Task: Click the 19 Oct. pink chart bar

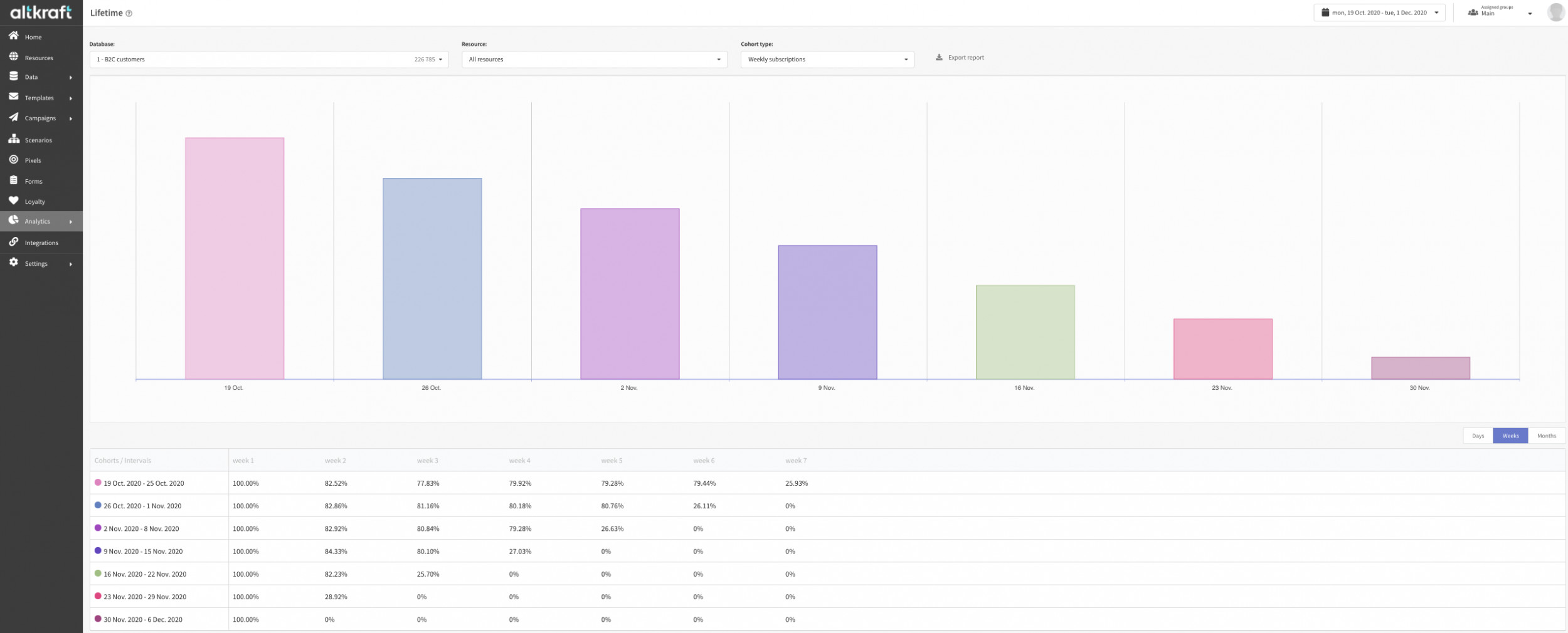Action: [235, 258]
